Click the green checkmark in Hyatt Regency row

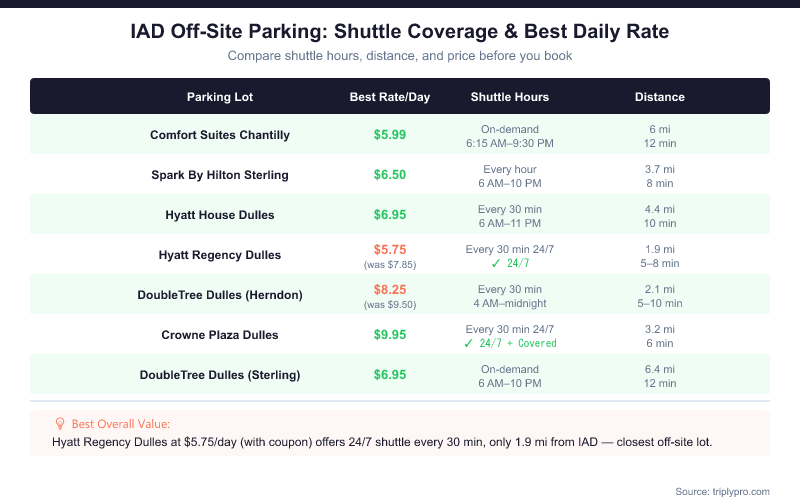470,263
